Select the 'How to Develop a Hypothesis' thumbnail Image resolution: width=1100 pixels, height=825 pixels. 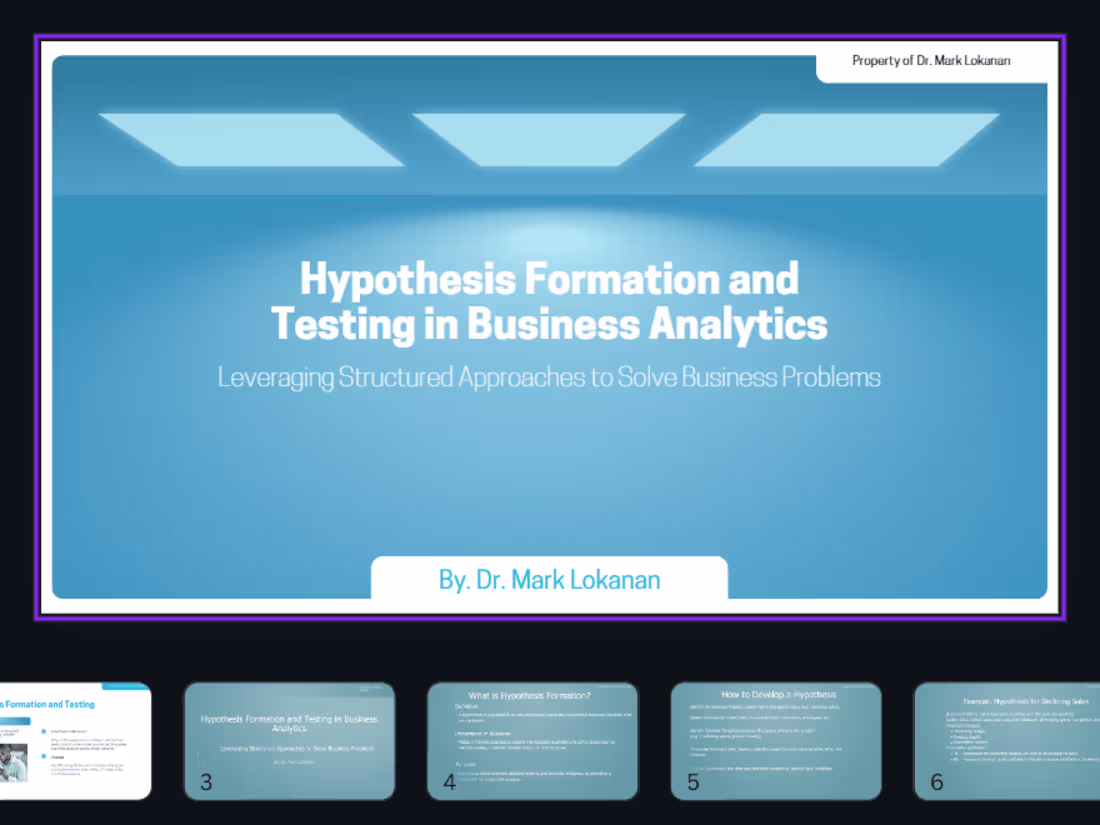(776, 742)
